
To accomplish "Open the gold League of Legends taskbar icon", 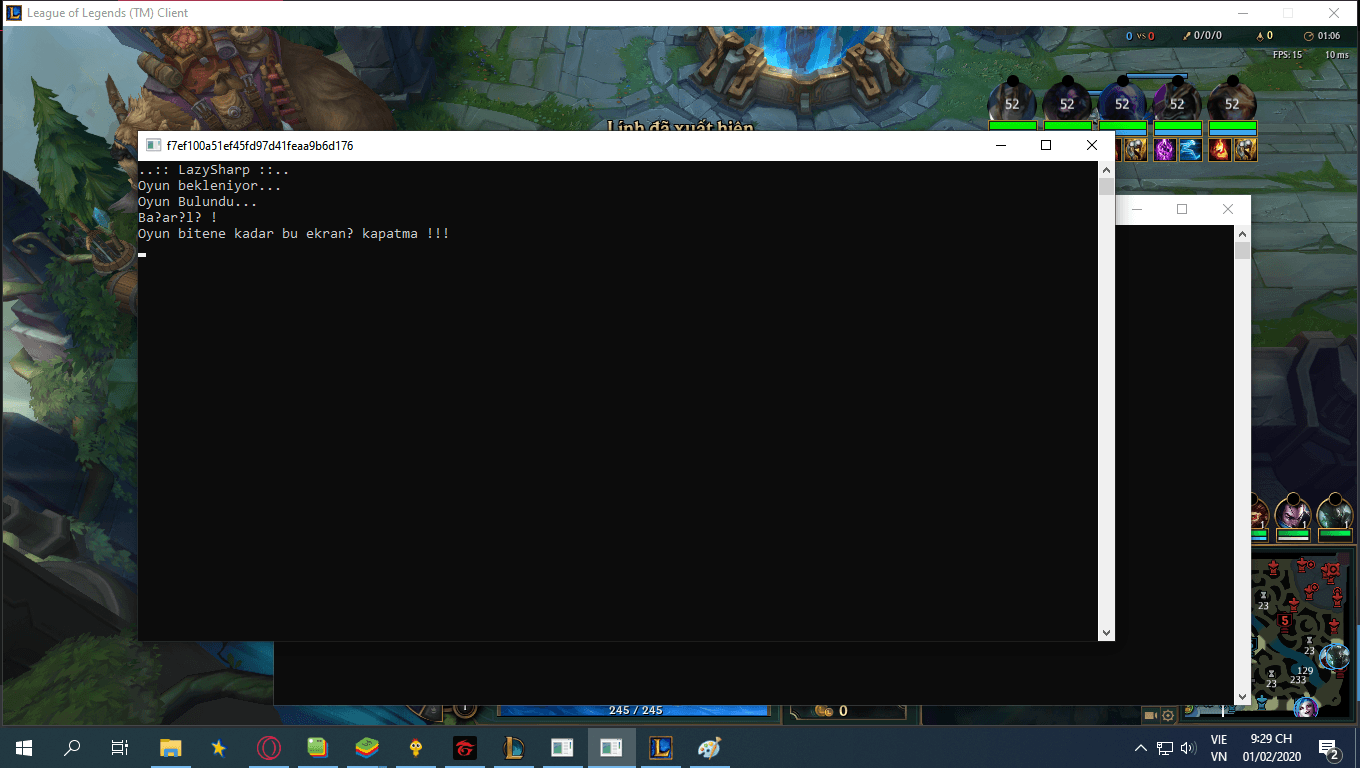I will coord(513,747).
